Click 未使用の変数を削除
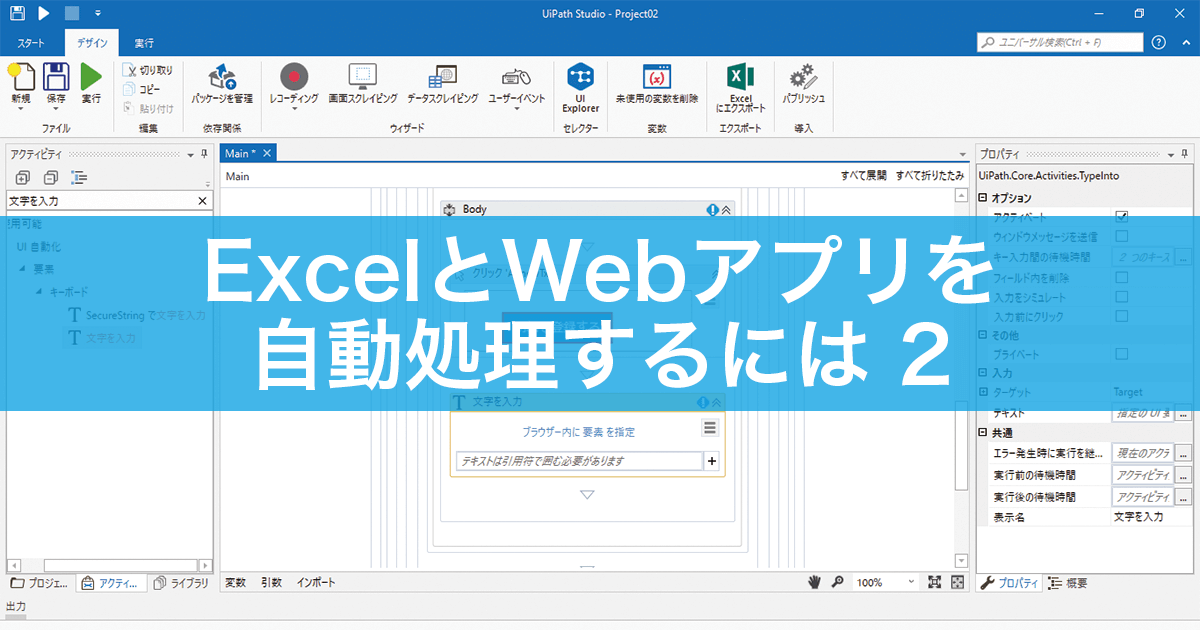Screen dimensions: 1200x630 tap(656, 84)
